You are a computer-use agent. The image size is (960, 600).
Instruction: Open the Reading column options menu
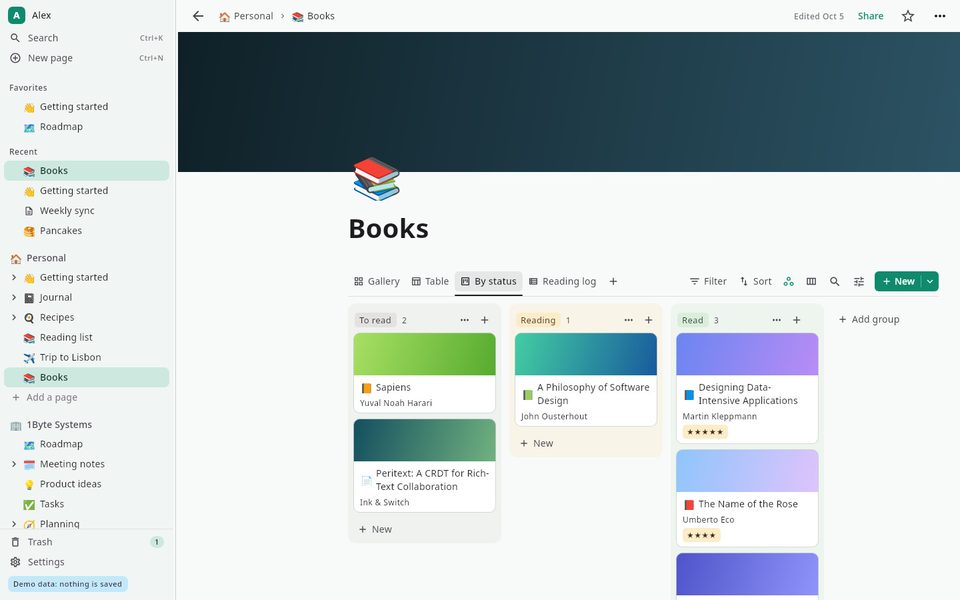(629, 320)
